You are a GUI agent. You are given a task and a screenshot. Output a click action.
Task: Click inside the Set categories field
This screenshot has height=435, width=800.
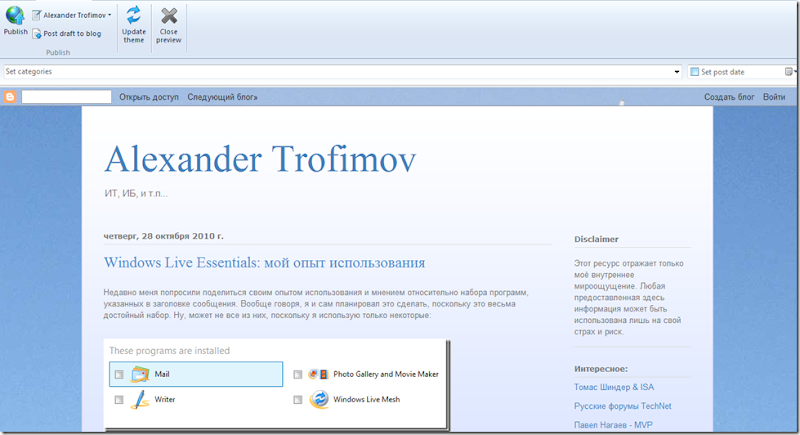tap(343, 72)
